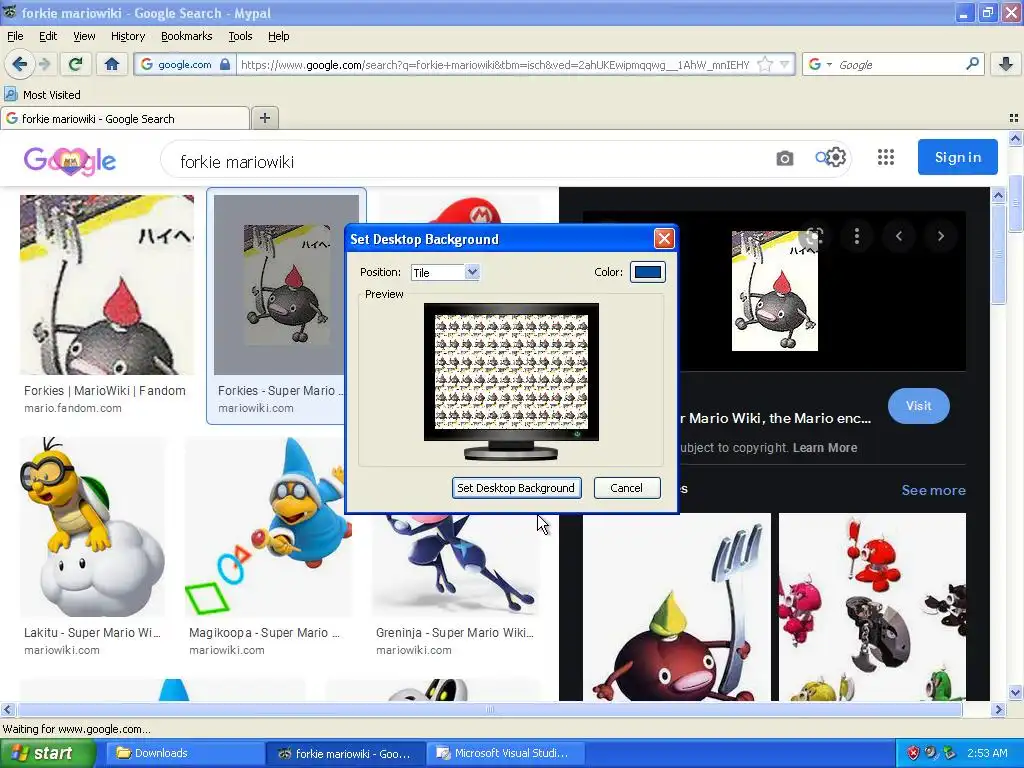The height and width of the screenshot is (768, 1024).
Task: Bookmark this page with the star icon
Action: click(765, 64)
